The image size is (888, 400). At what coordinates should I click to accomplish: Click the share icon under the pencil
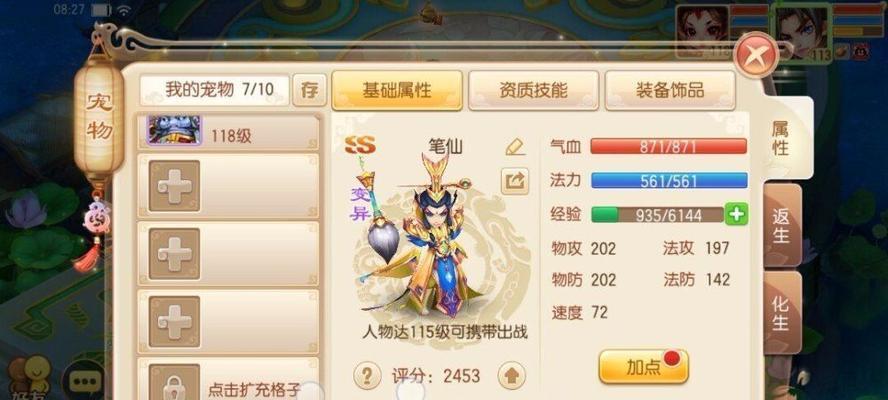[515, 181]
